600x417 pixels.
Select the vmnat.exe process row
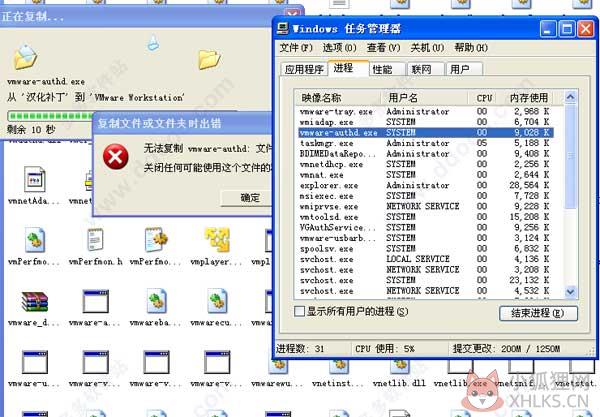[x=426, y=175]
